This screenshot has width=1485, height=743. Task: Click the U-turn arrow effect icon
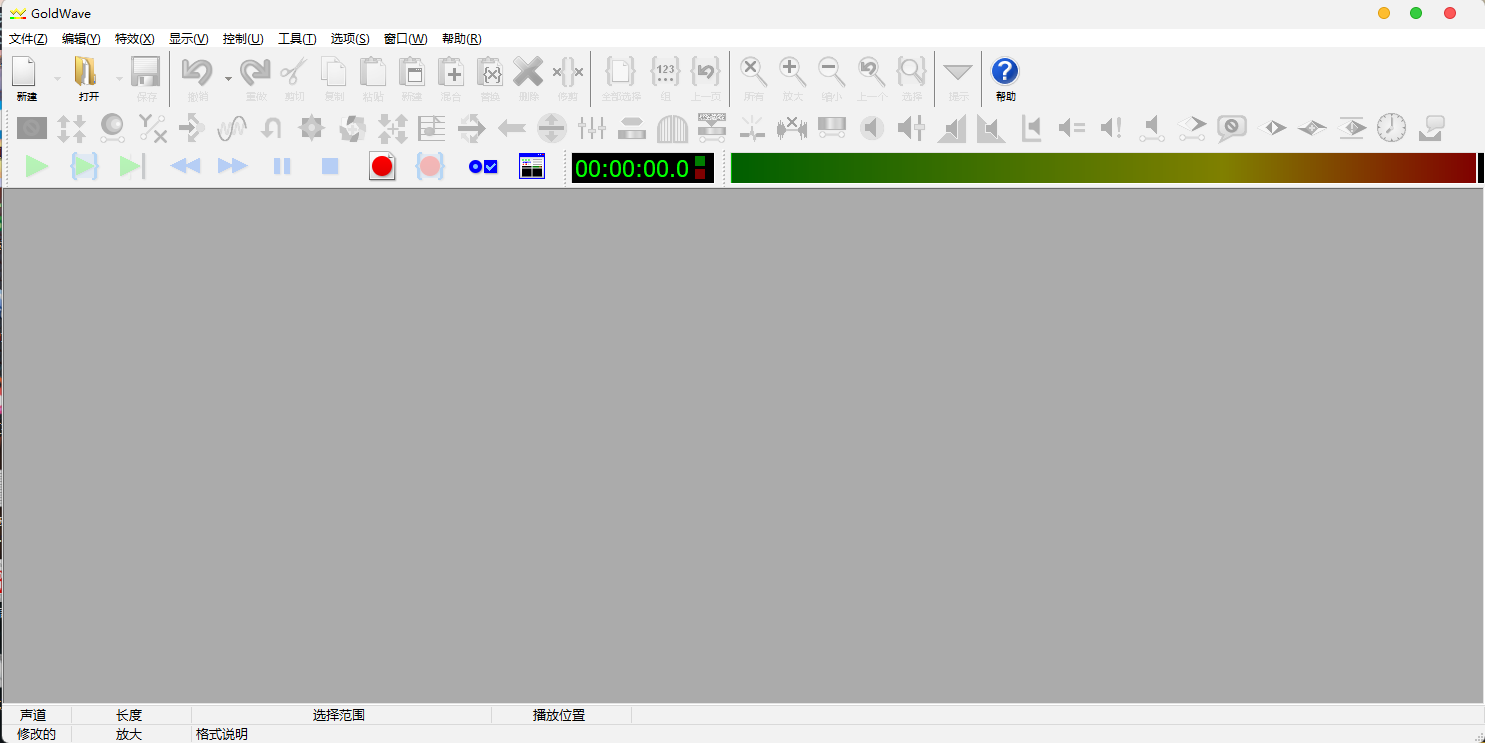click(272, 128)
